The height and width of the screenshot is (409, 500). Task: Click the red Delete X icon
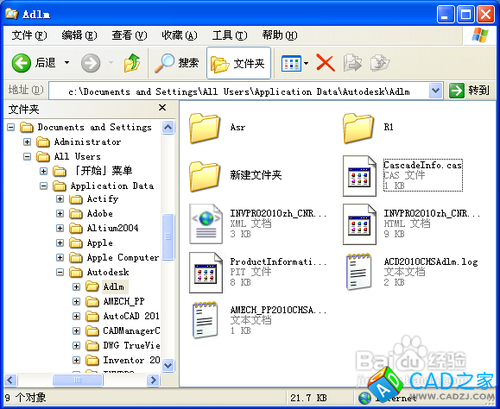tap(325, 63)
